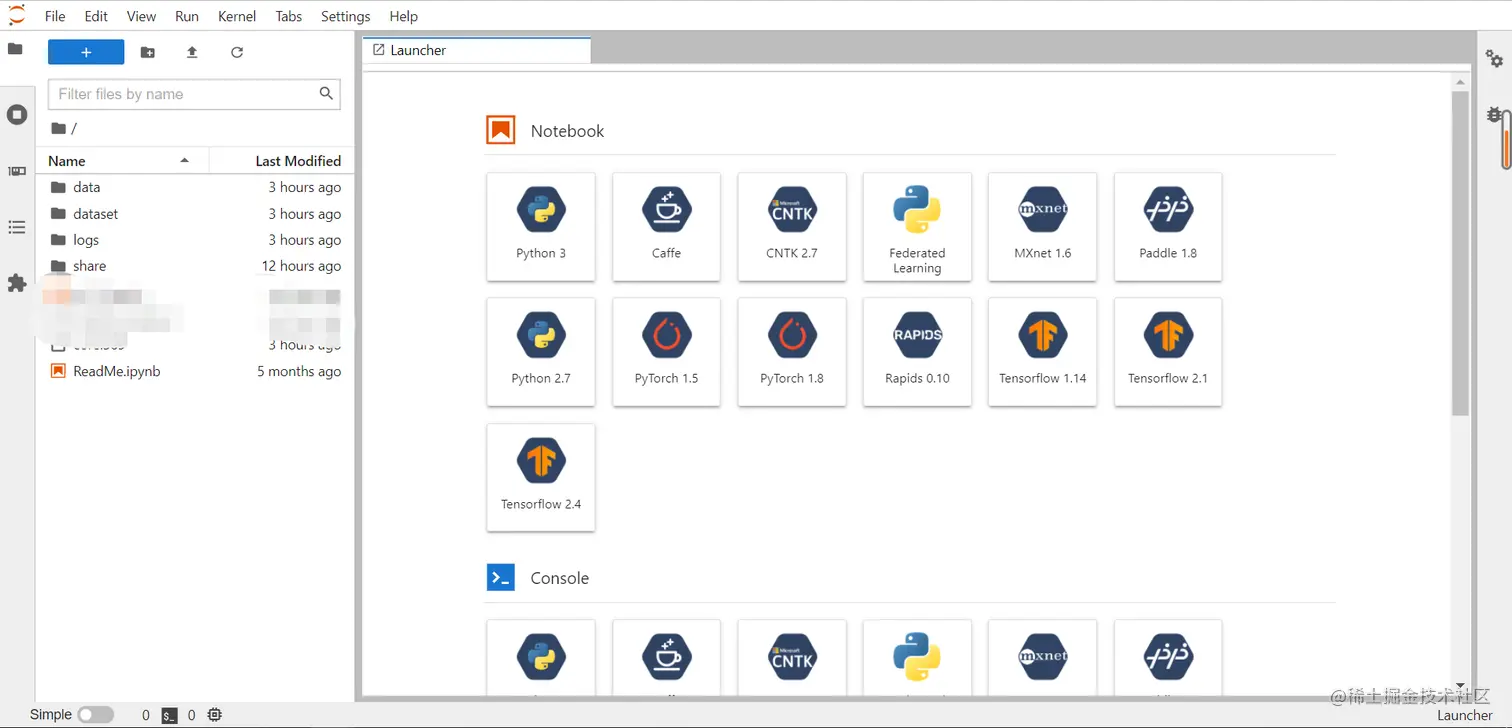
Task: Click the kernel chip icon in status bar
Action: point(215,715)
